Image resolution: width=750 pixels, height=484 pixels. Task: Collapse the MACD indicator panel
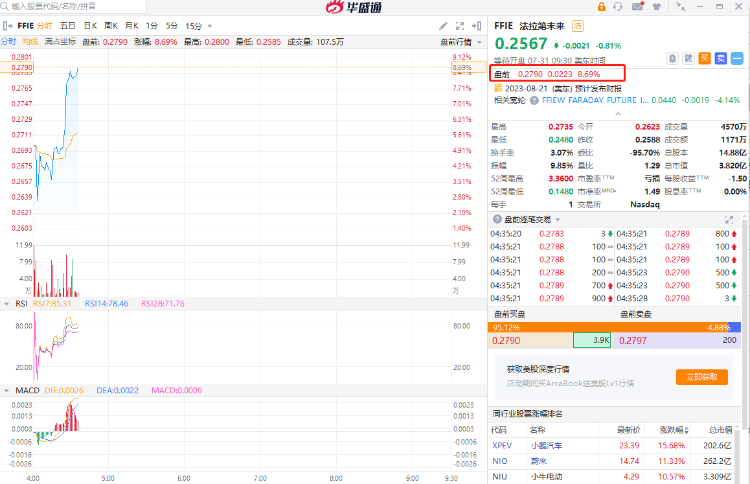pos(6,391)
